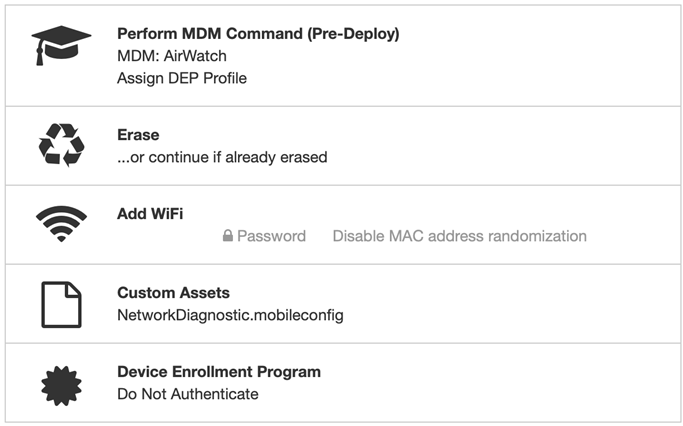This screenshot has height=426, width=683.
Task: Click the MDM: AirWatch text
Action: coord(172,56)
